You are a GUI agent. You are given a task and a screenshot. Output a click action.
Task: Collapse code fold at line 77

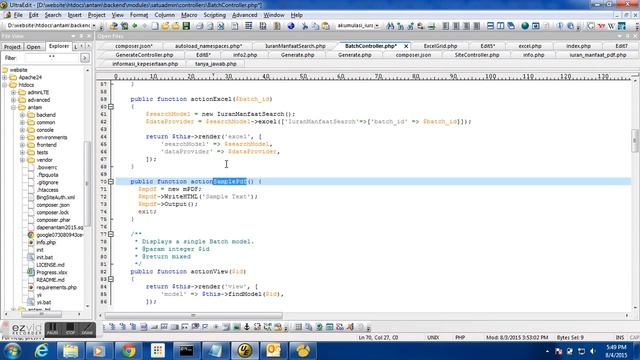tap(111, 234)
